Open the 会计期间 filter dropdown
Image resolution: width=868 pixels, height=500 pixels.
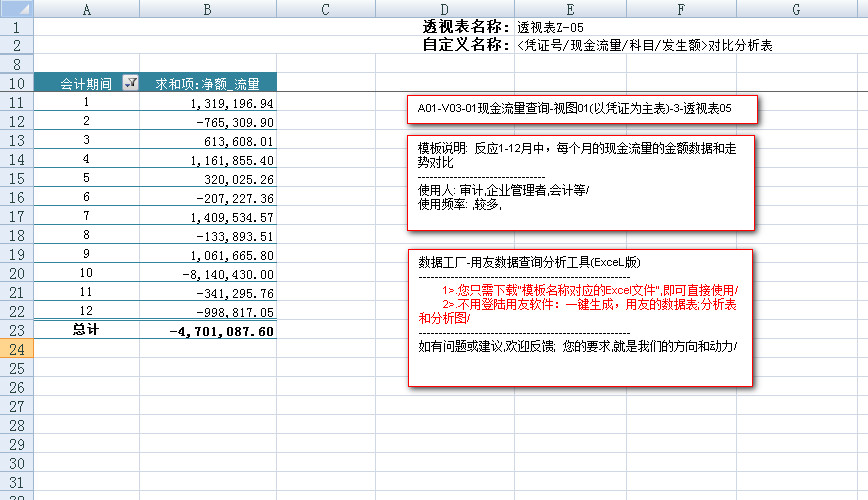(x=128, y=83)
